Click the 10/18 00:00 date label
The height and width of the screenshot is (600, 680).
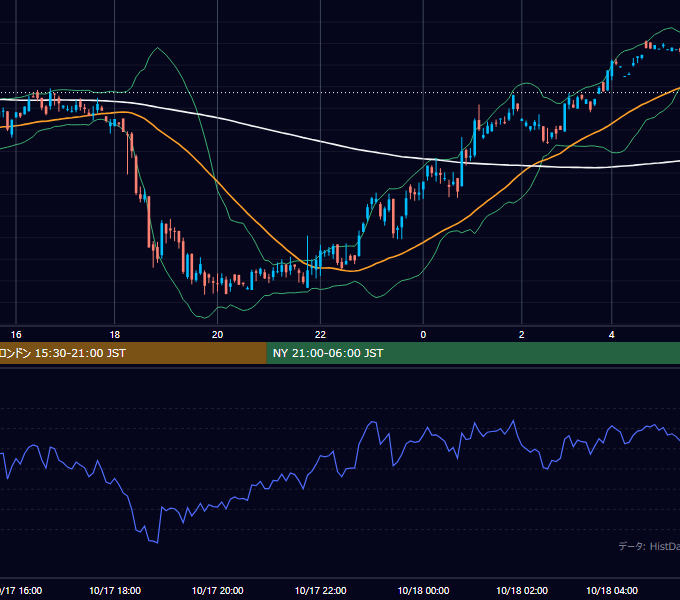tap(423, 590)
